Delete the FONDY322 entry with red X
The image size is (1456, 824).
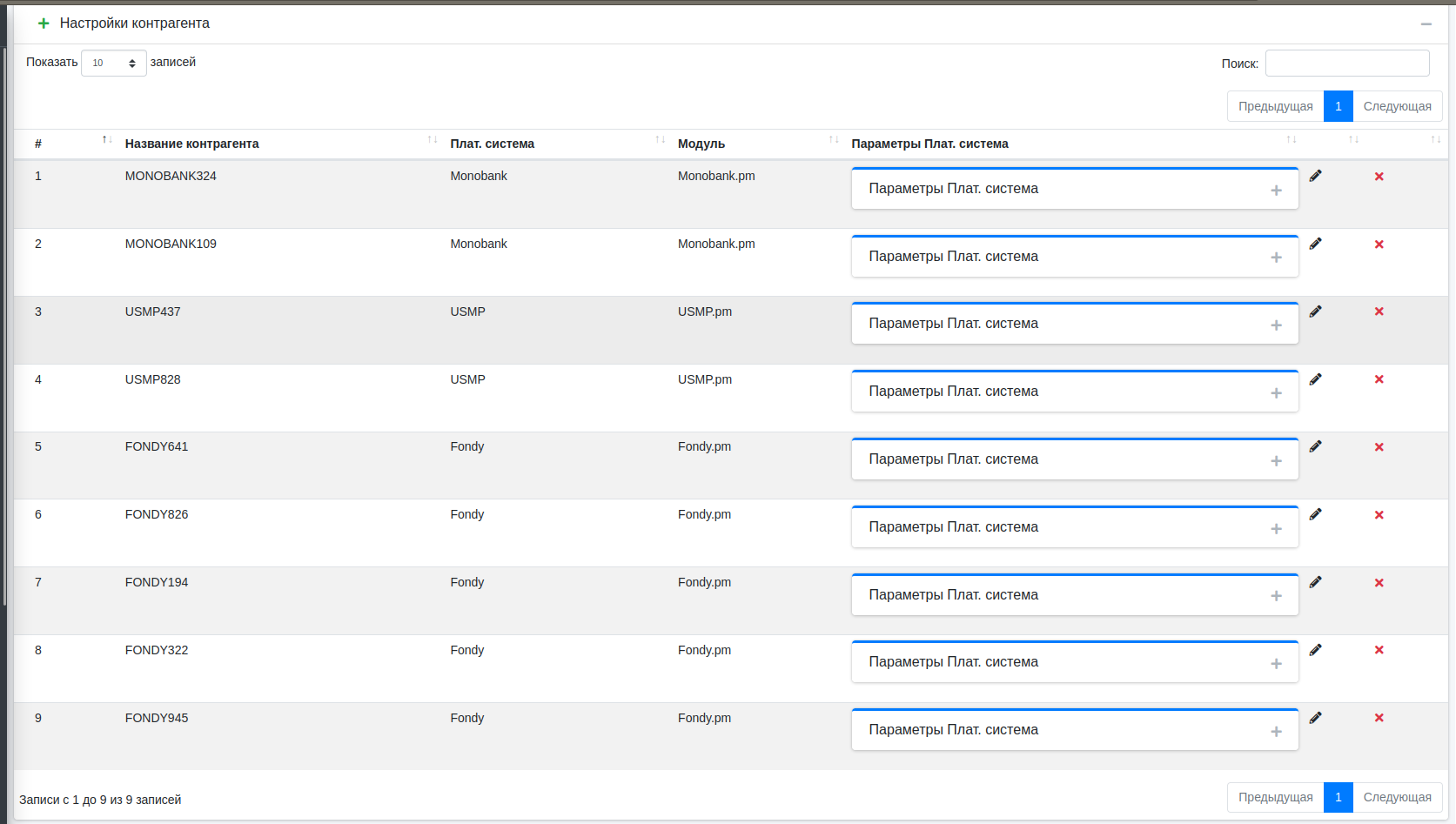[1379, 650]
